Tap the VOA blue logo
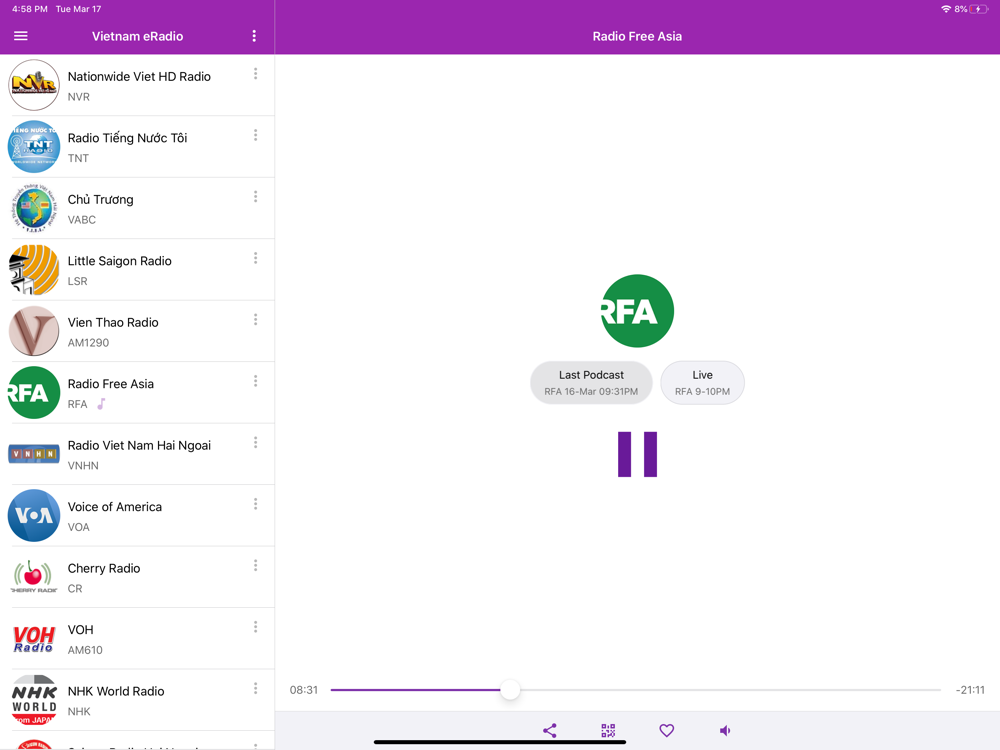The height and width of the screenshot is (750, 1000). point(34,515)
